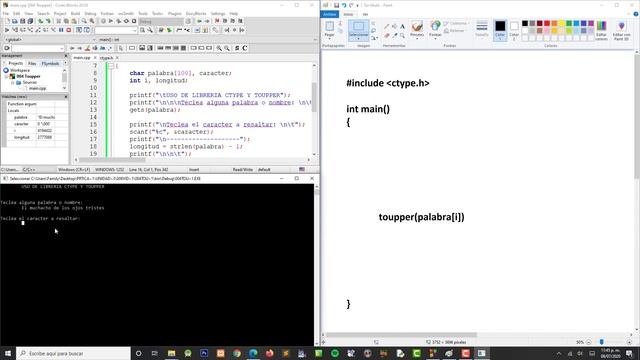Screen dimensions: 640x360
Task: Click the Zoom in plus icon in Paint status bar
Action: (629, 342)
